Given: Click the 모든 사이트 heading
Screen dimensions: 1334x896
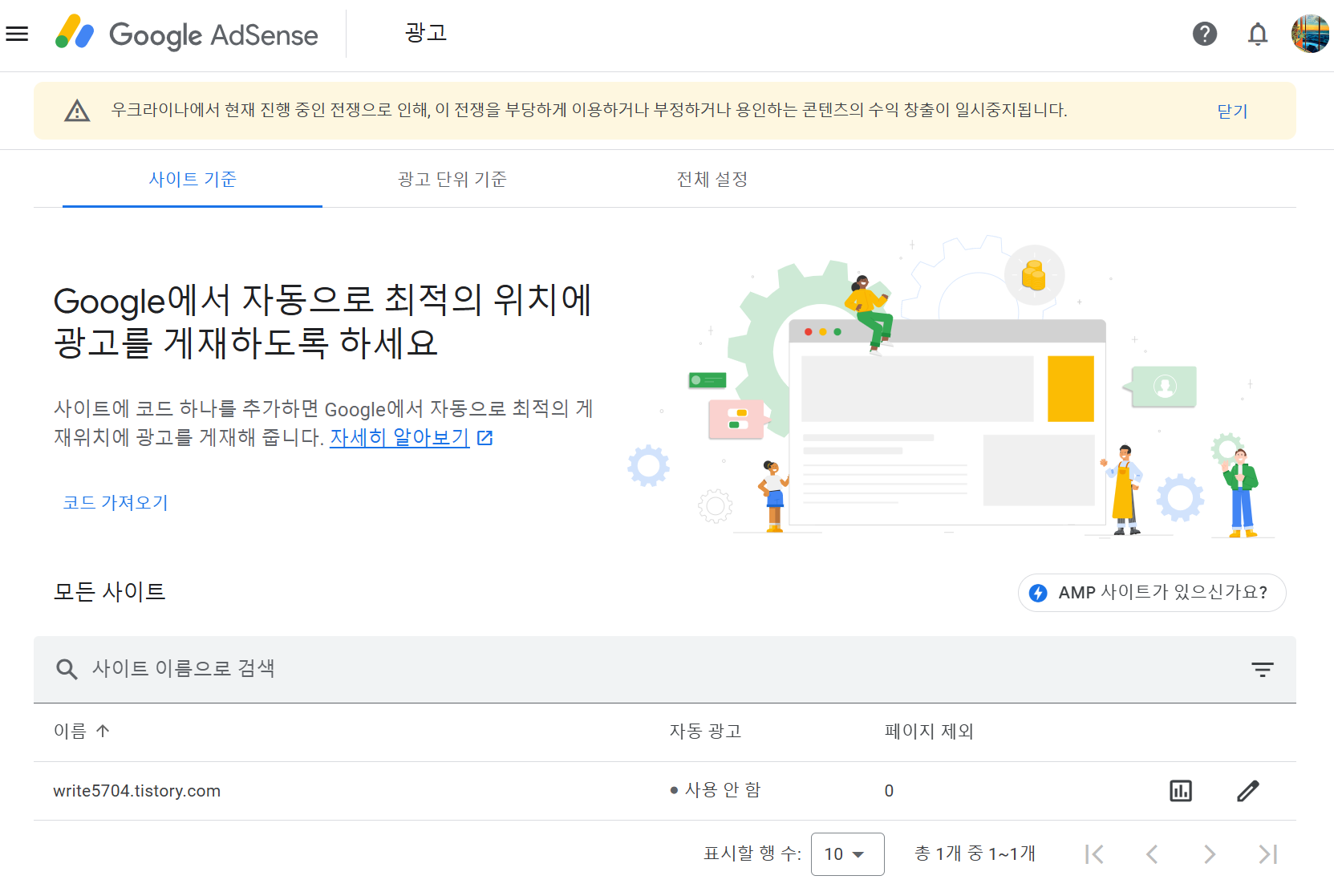Looking at the screenshot, I should tap(109, 592).
